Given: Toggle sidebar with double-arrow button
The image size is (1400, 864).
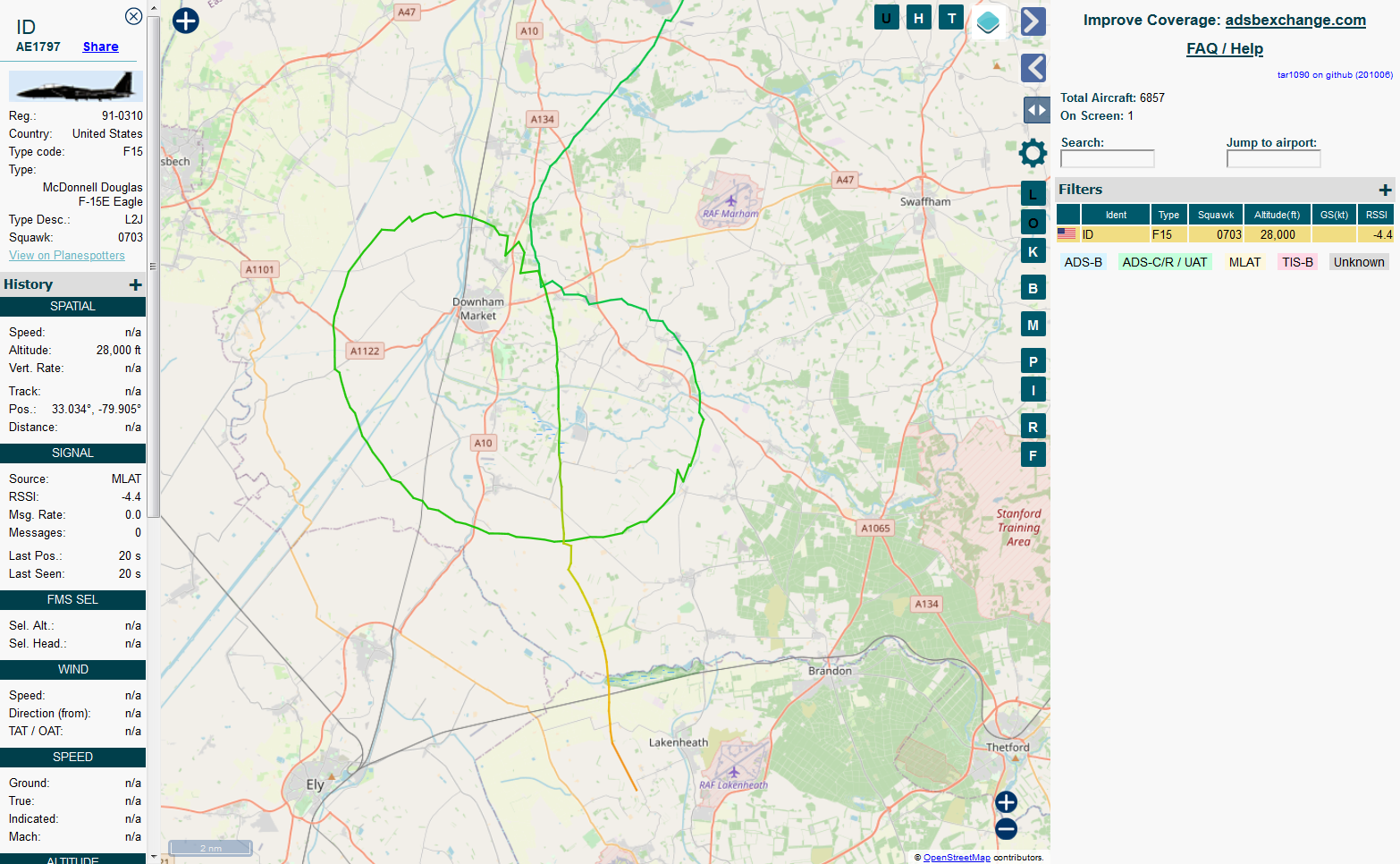Looking at the screenshot, I should click(x=1036, y=110).
